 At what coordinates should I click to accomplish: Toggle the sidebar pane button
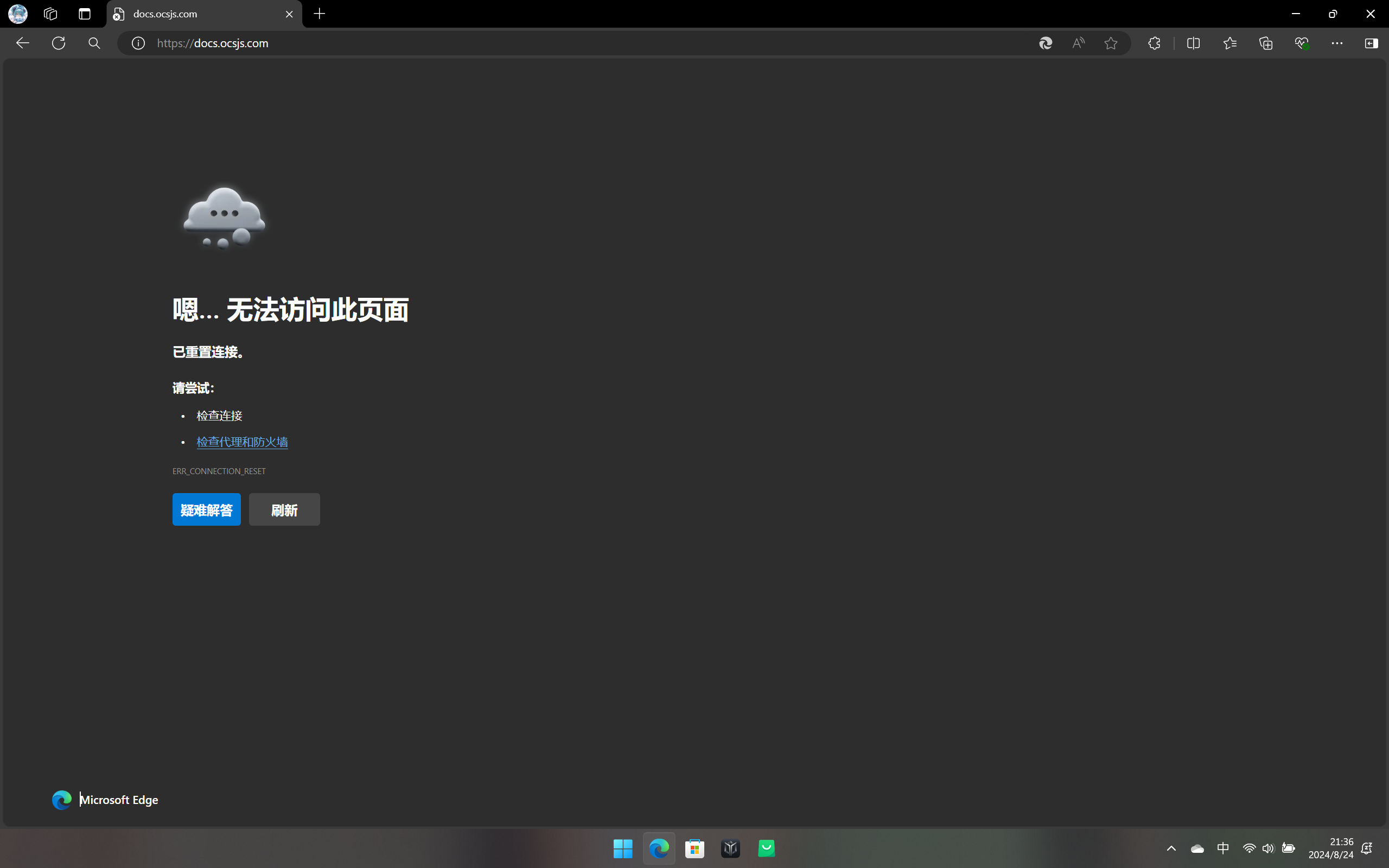tap(1371, 43)
